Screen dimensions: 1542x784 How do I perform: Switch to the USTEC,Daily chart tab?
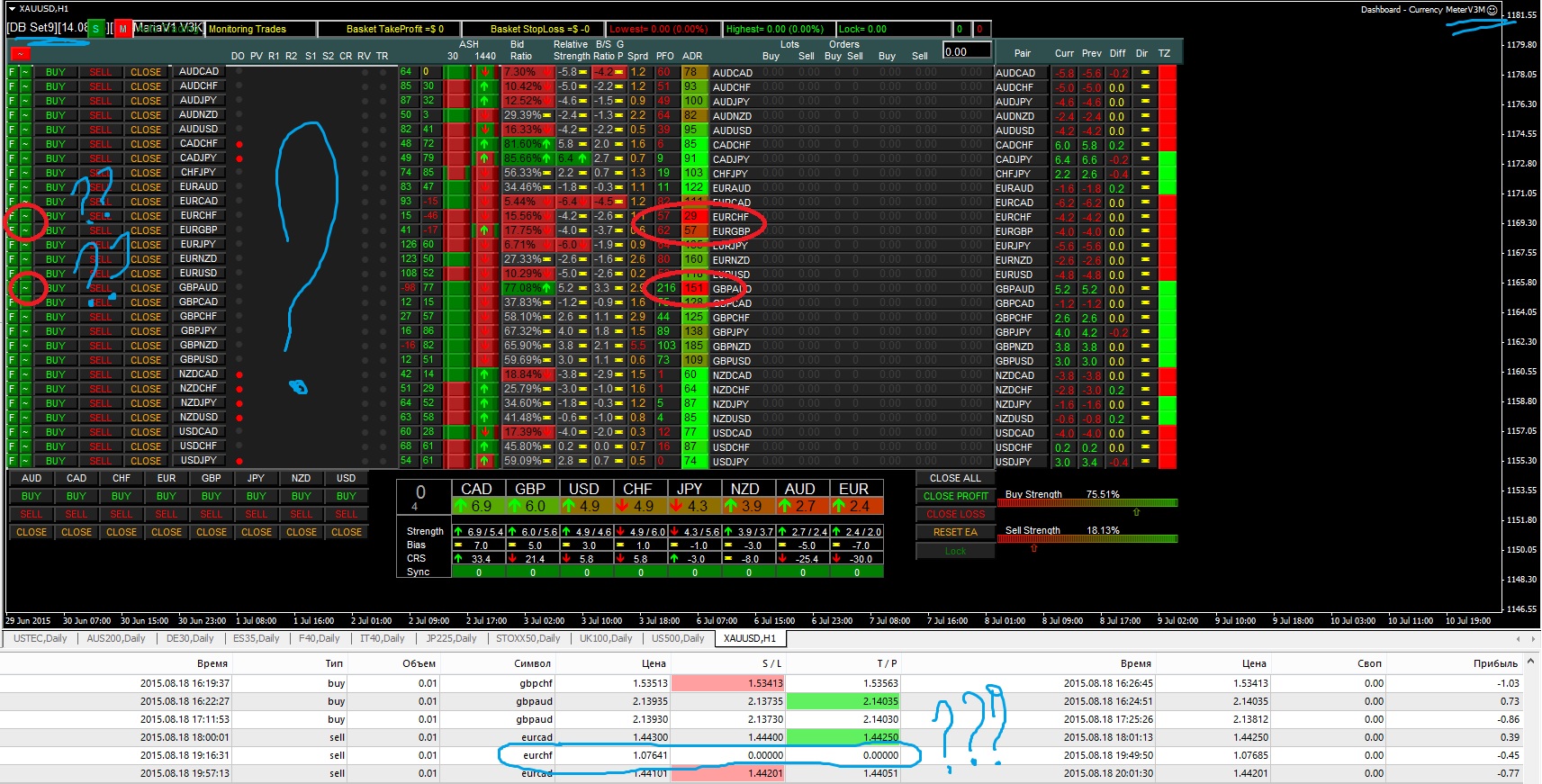tap(41, 638)
